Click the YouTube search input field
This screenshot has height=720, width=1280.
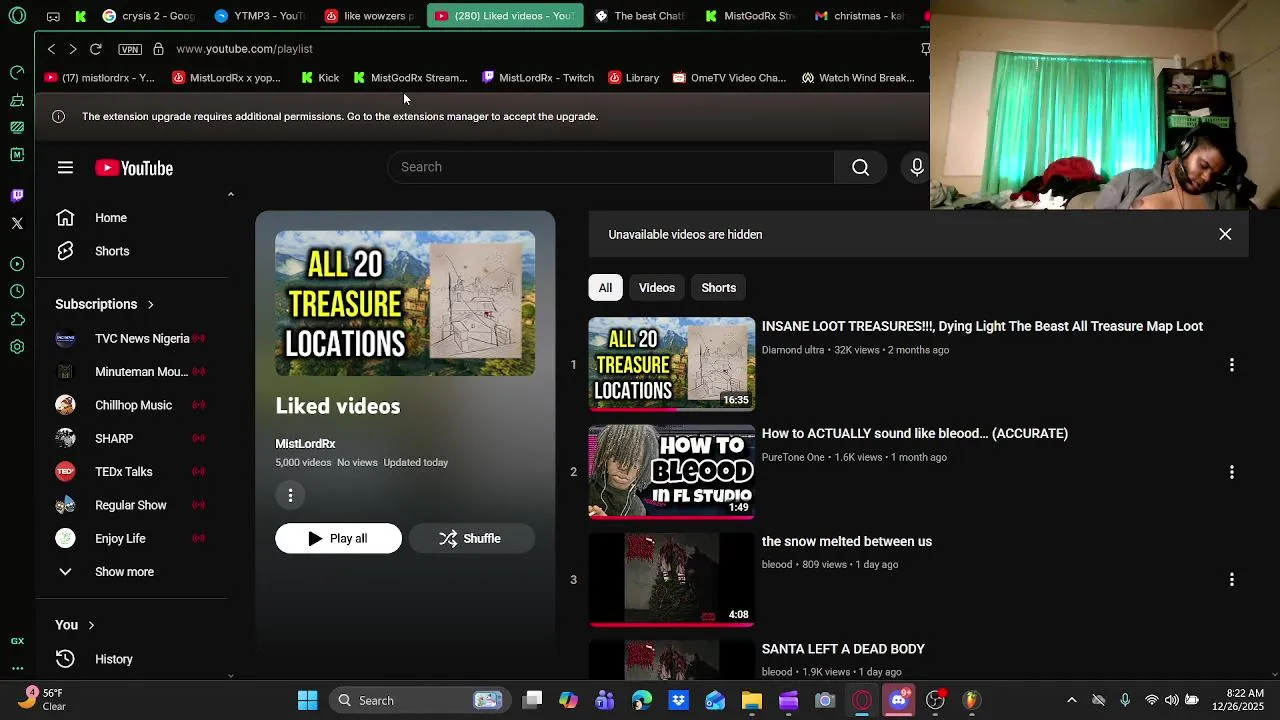click(x=611, y=167)
